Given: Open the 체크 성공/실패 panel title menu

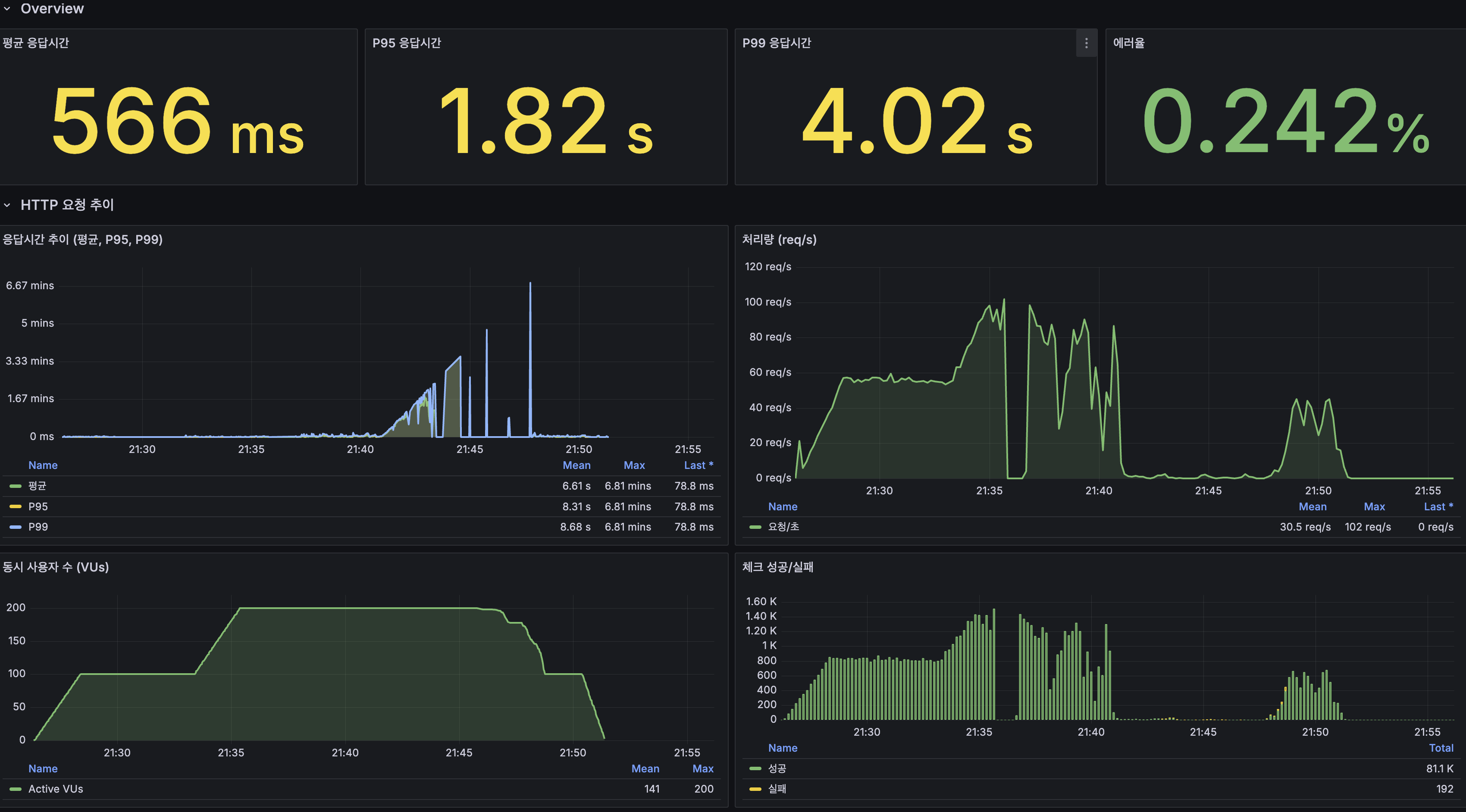Looking at the screenshot, I should pos(778,567).
